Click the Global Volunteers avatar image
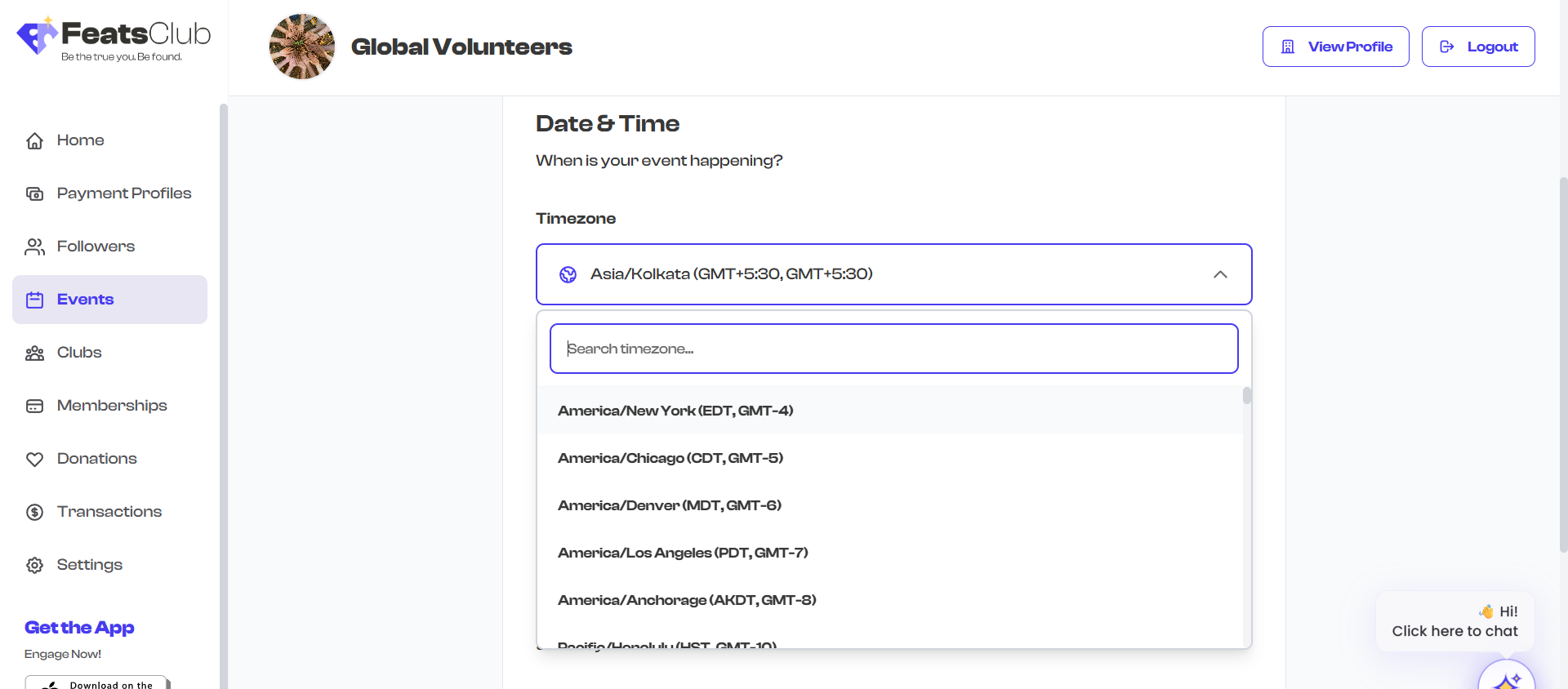 [302, 47]
